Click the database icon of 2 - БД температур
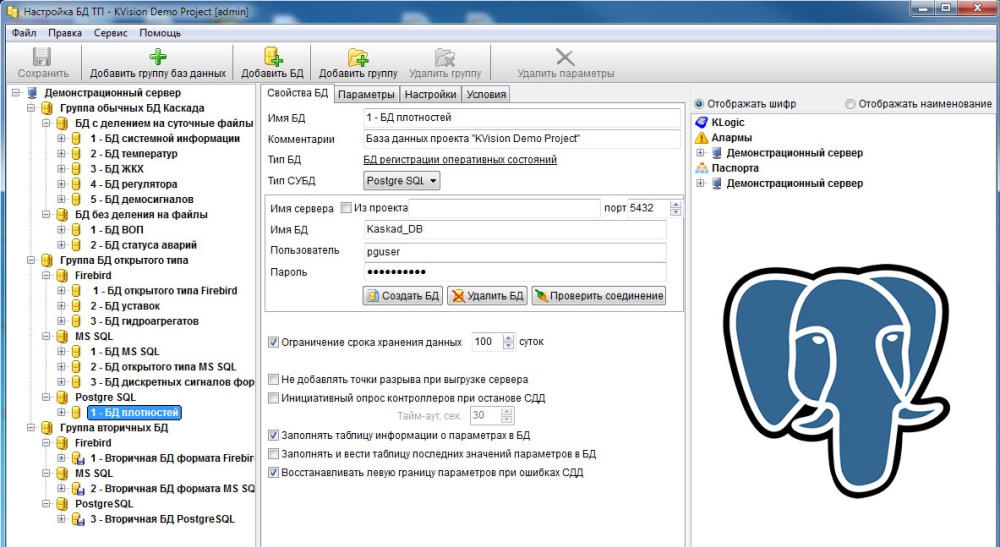This screenshot has width=1000, height=547. [x=77, y=154]
